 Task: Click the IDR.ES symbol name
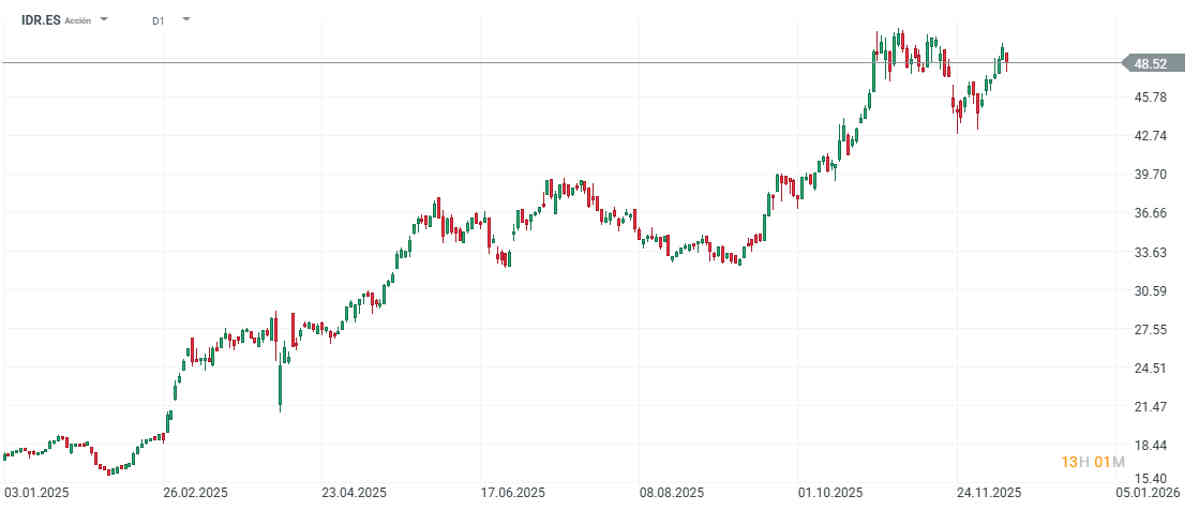(40, 20)
